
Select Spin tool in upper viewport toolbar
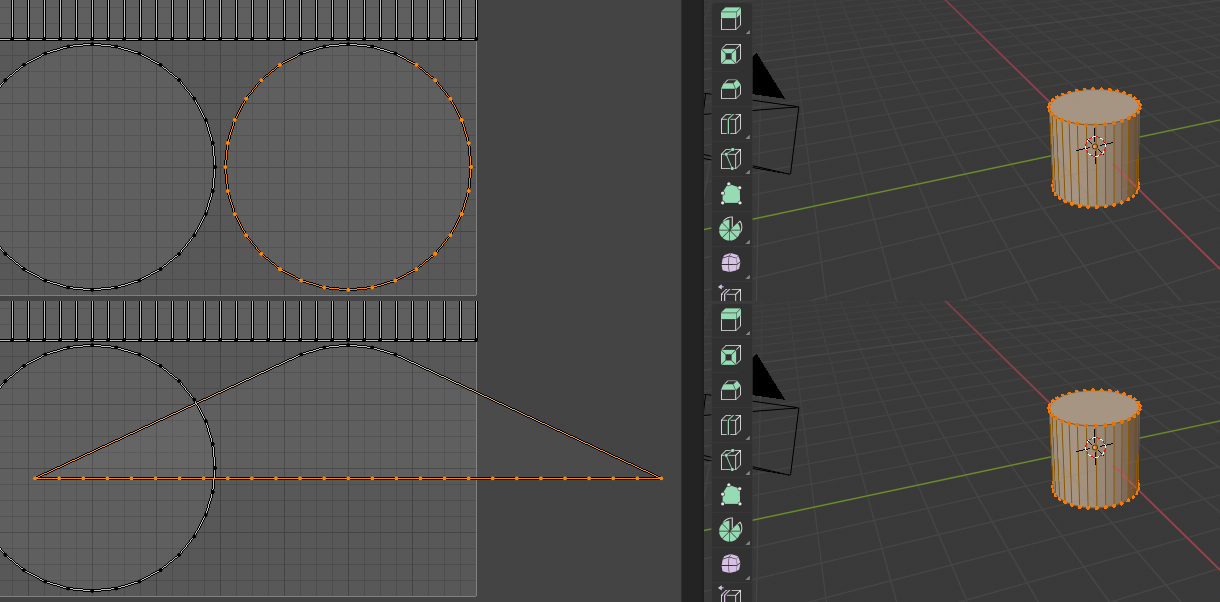(731, 229)
